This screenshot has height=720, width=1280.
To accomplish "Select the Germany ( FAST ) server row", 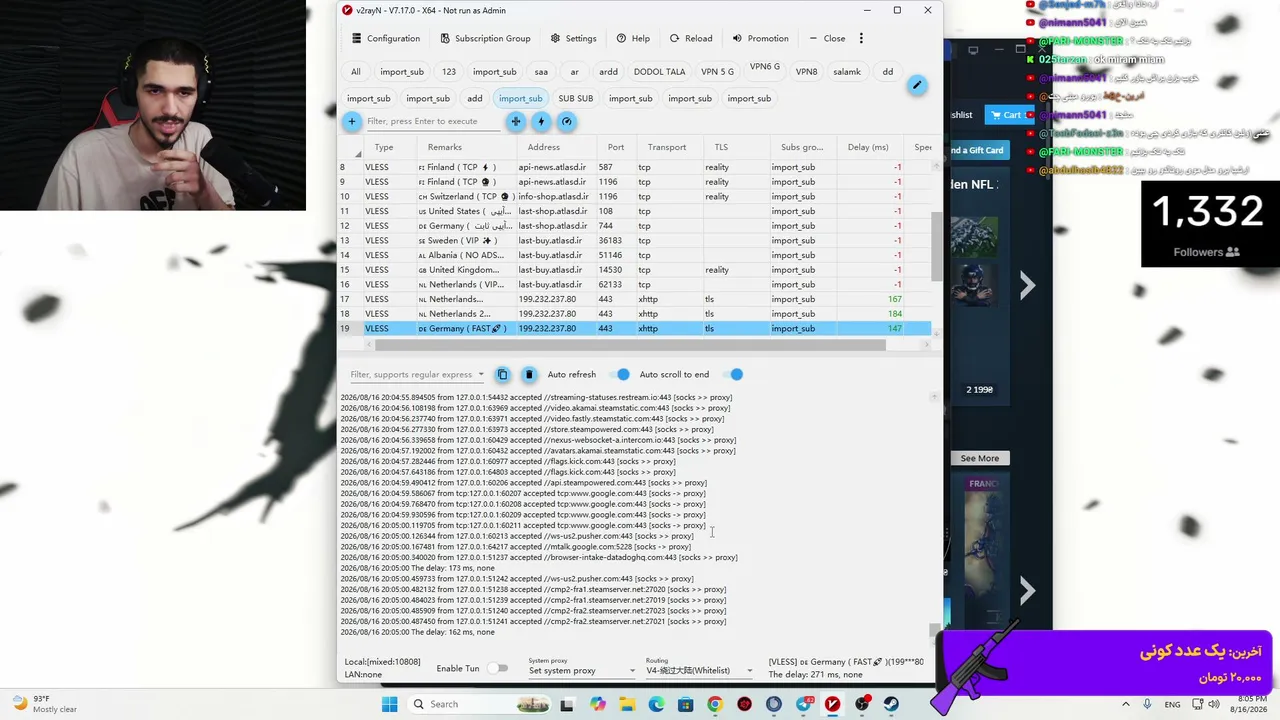I will [x=635, y=328].
